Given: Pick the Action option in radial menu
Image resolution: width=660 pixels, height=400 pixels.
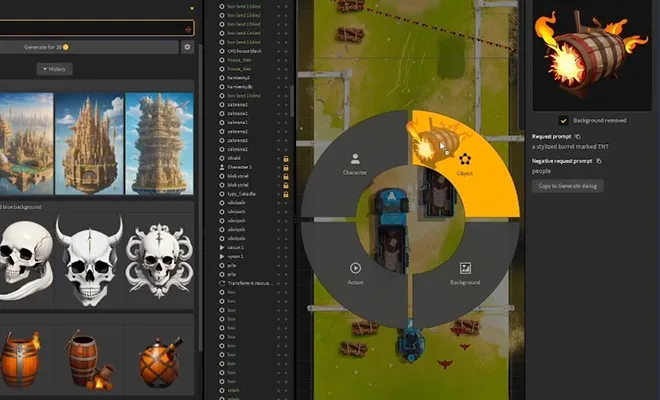Looking at the screenshot, I should (x=355, y=273).
